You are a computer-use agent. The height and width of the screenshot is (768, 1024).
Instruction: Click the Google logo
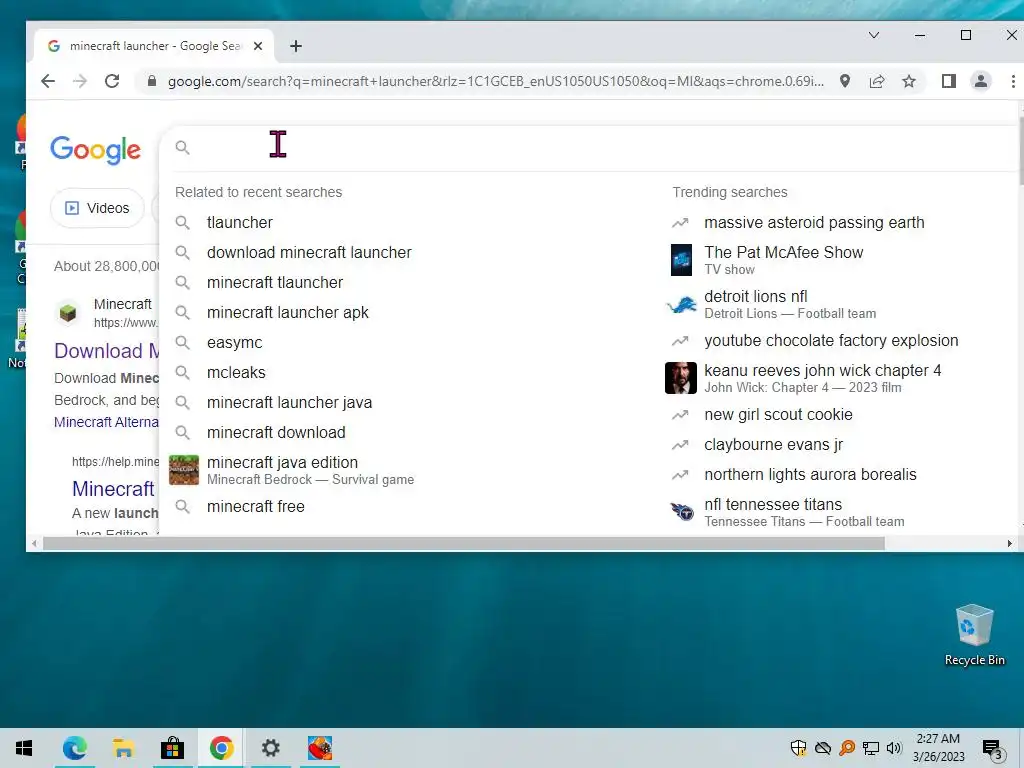[95, 150]
